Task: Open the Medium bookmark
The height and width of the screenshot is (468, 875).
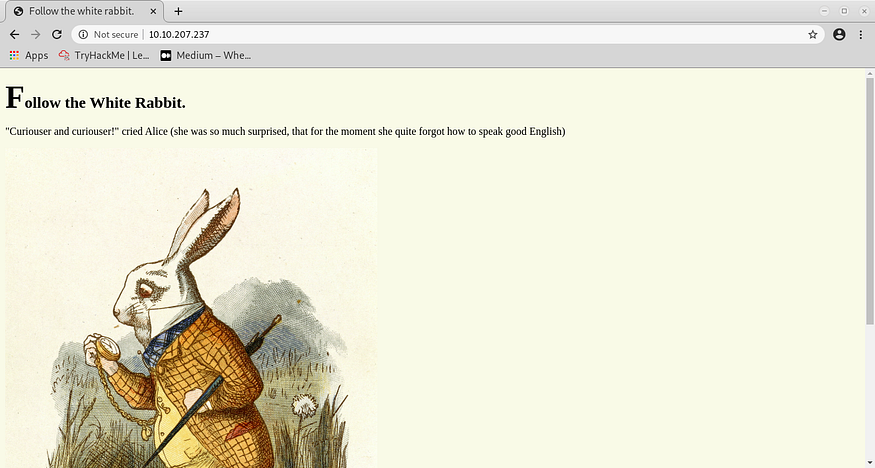Action: click(205, 55)
